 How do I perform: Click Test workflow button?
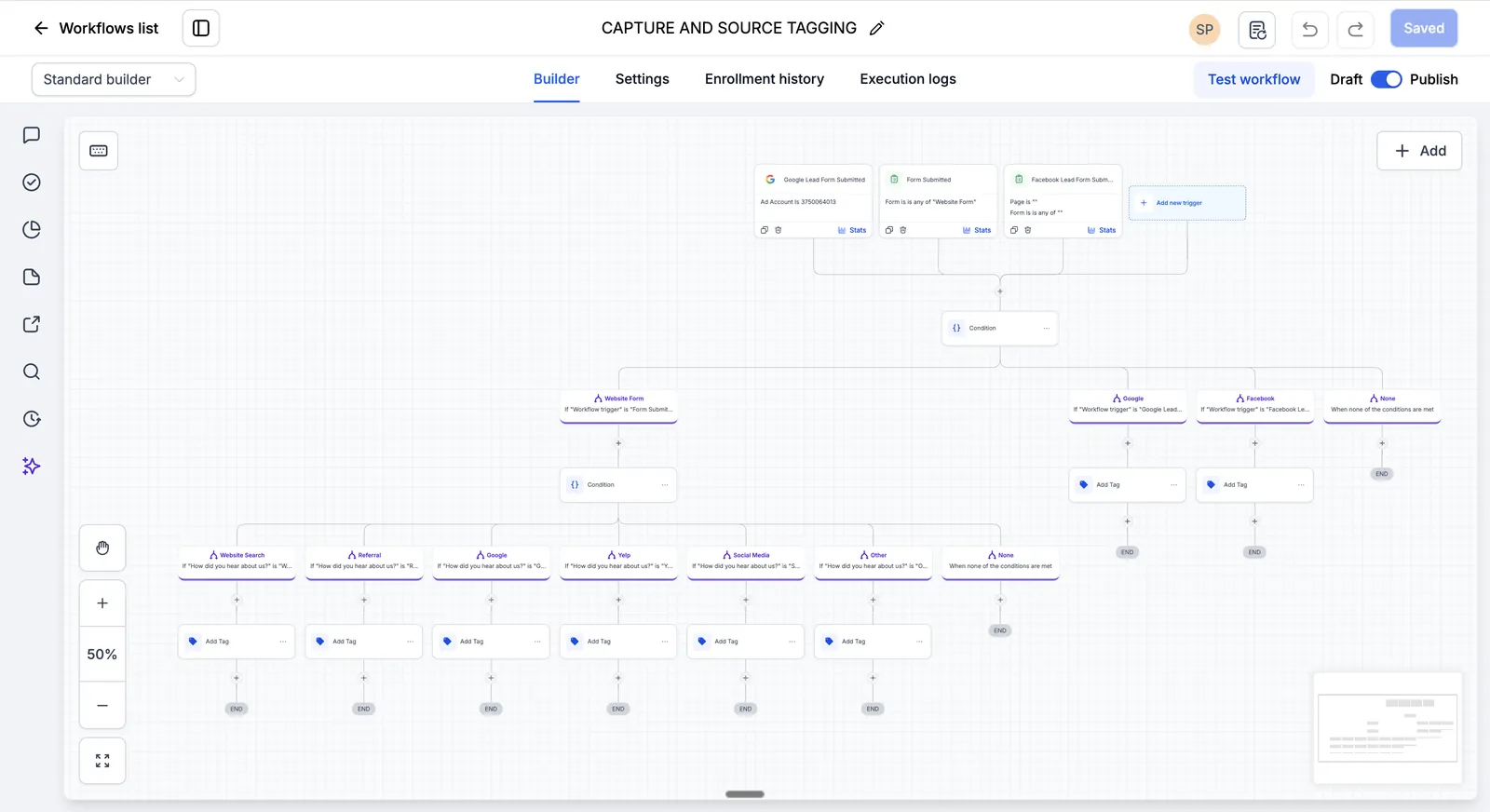coord(1254,79)
